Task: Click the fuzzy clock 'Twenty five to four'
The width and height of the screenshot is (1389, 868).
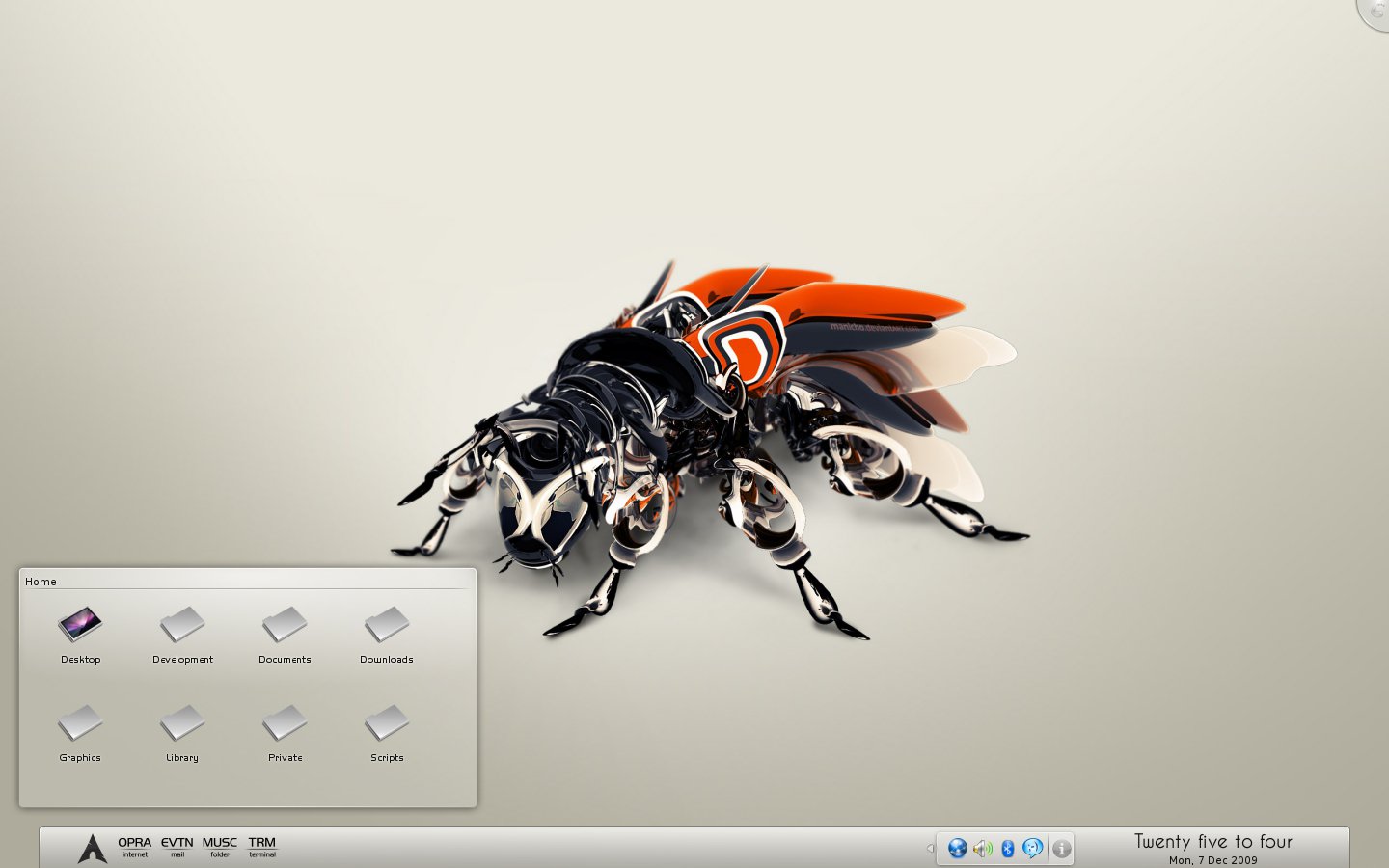Action: click(1213, 841)
